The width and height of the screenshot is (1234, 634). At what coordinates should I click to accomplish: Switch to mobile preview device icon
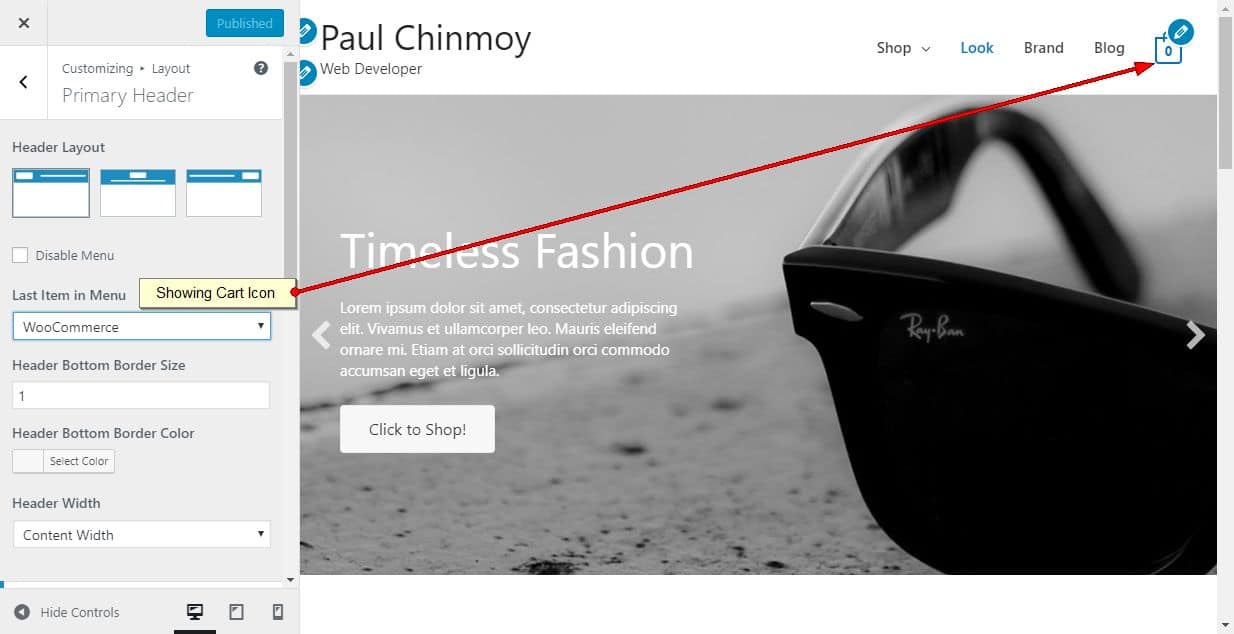coord(278,612)
